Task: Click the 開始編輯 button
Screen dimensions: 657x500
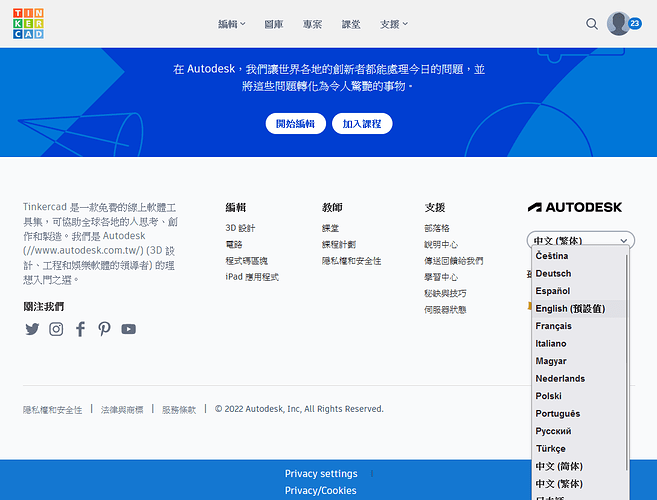Action: coord(295,124)
